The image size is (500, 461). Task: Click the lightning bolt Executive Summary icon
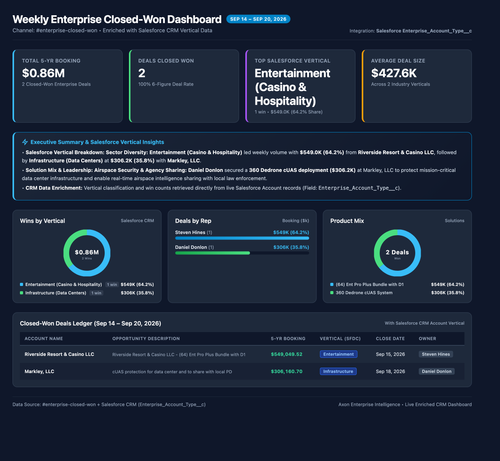point(25,142)
